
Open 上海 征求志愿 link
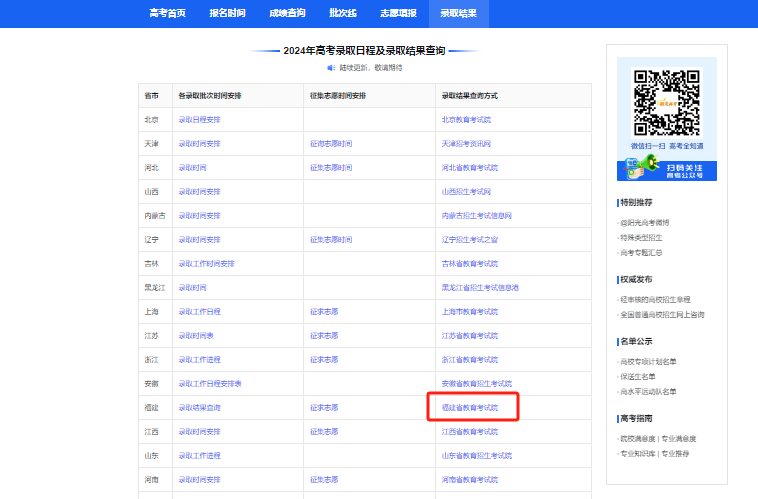(x=324, y=312)
